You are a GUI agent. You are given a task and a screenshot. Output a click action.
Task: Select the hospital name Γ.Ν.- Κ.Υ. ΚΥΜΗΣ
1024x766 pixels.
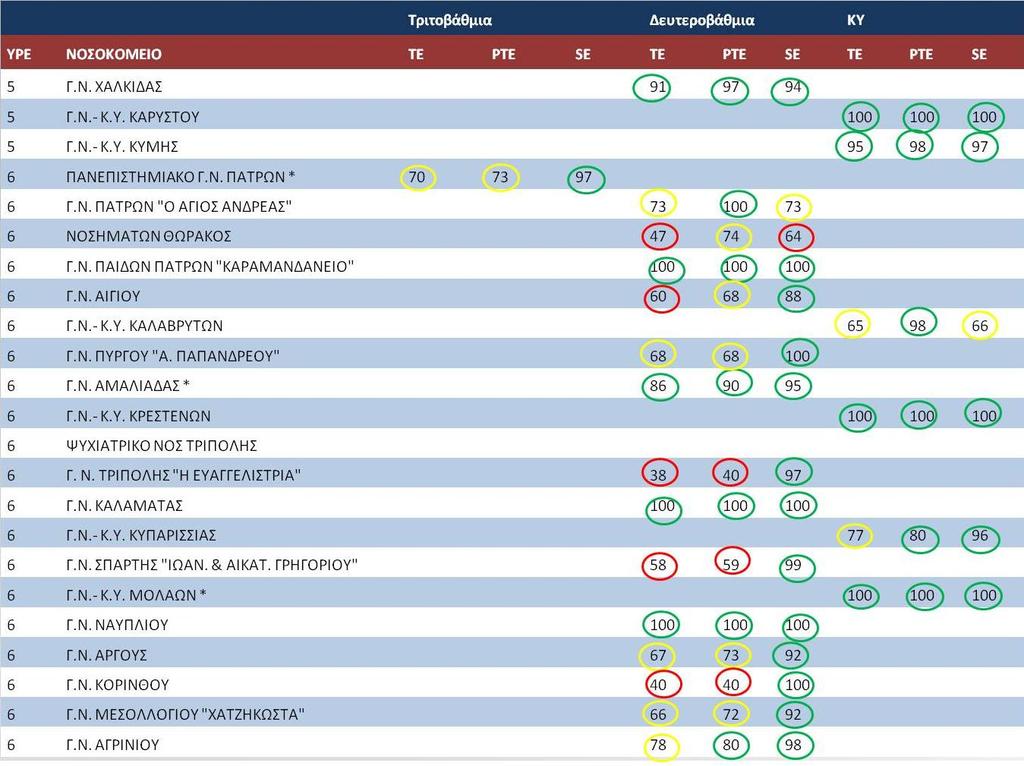click(x=122, y=146)
